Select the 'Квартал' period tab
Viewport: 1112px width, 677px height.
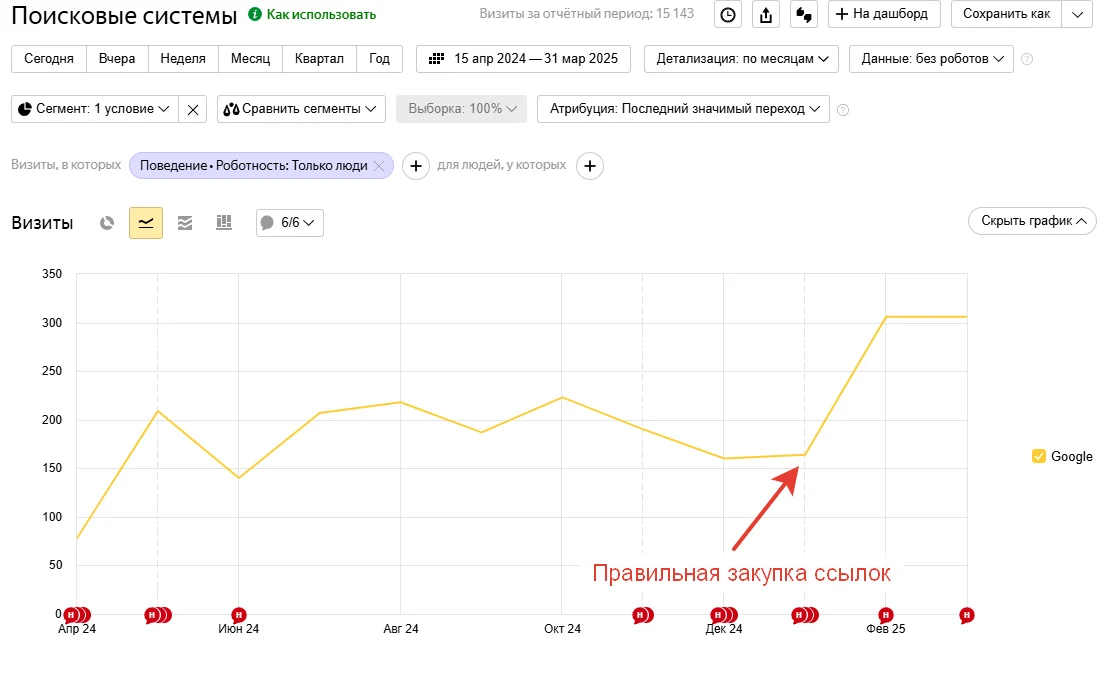319,59
